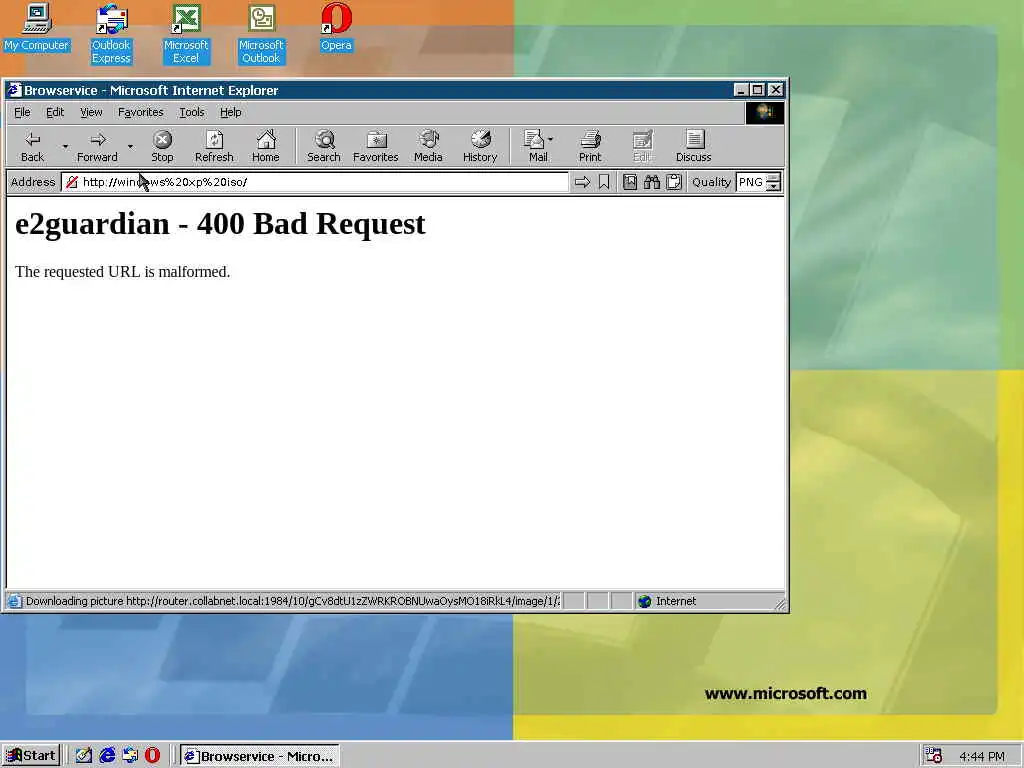Click the Start button
The width and height of the screenshot is (1024, 768).
point(31,756)
